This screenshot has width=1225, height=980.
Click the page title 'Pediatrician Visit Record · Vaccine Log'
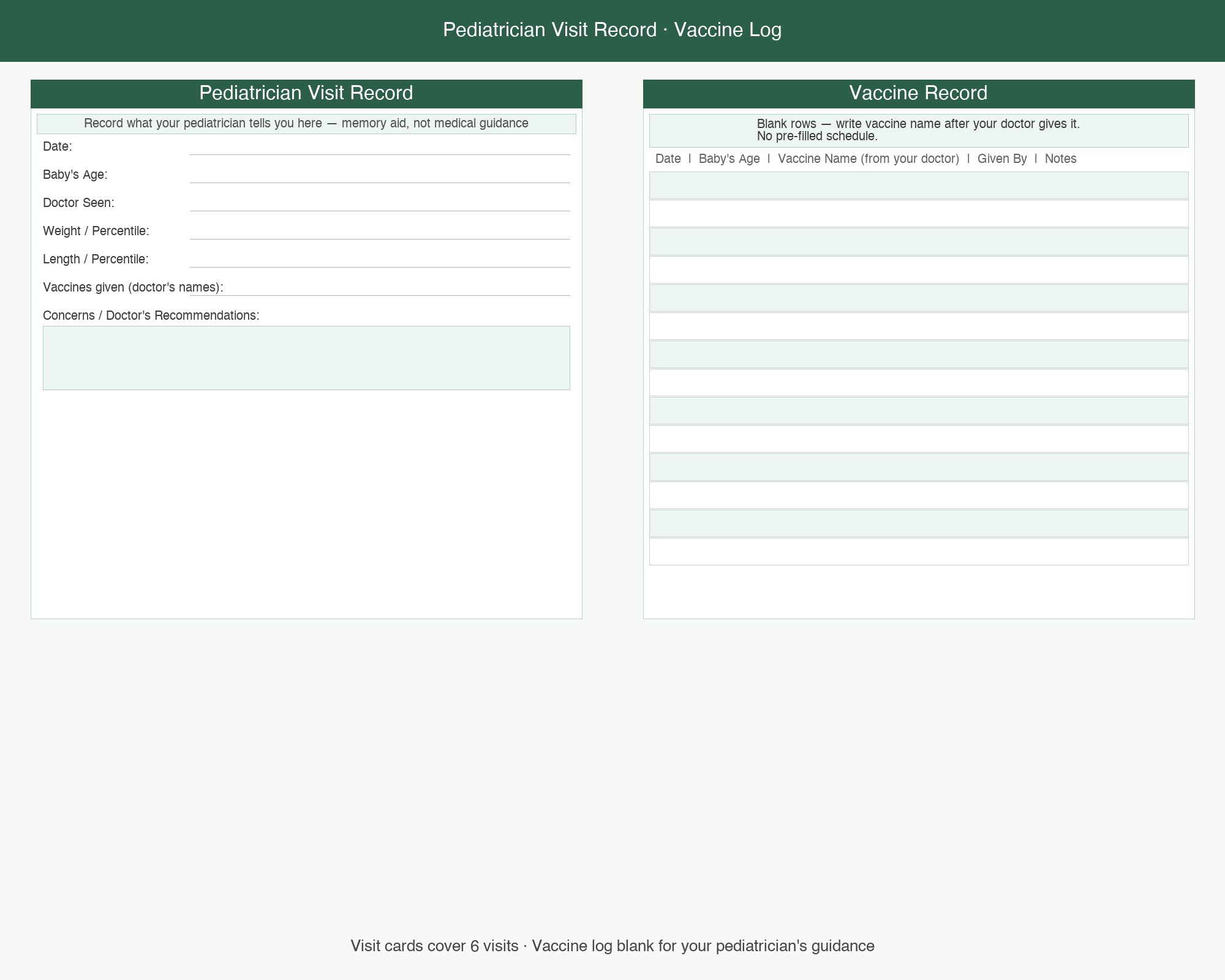click(612, 30)
